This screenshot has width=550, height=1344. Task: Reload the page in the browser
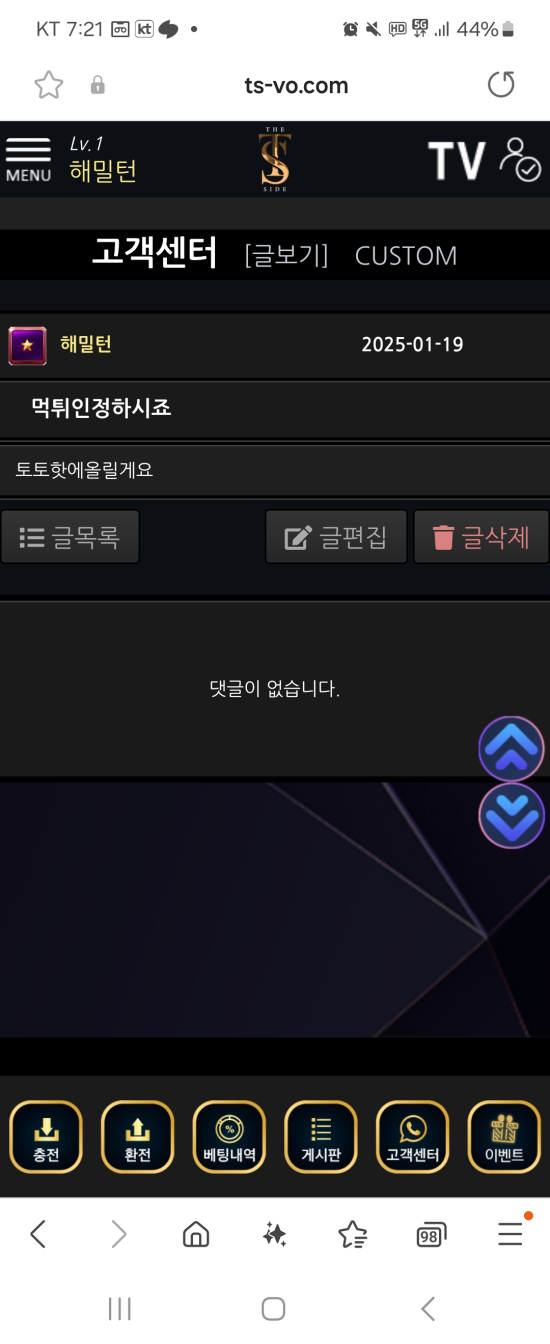coord(501,85)
